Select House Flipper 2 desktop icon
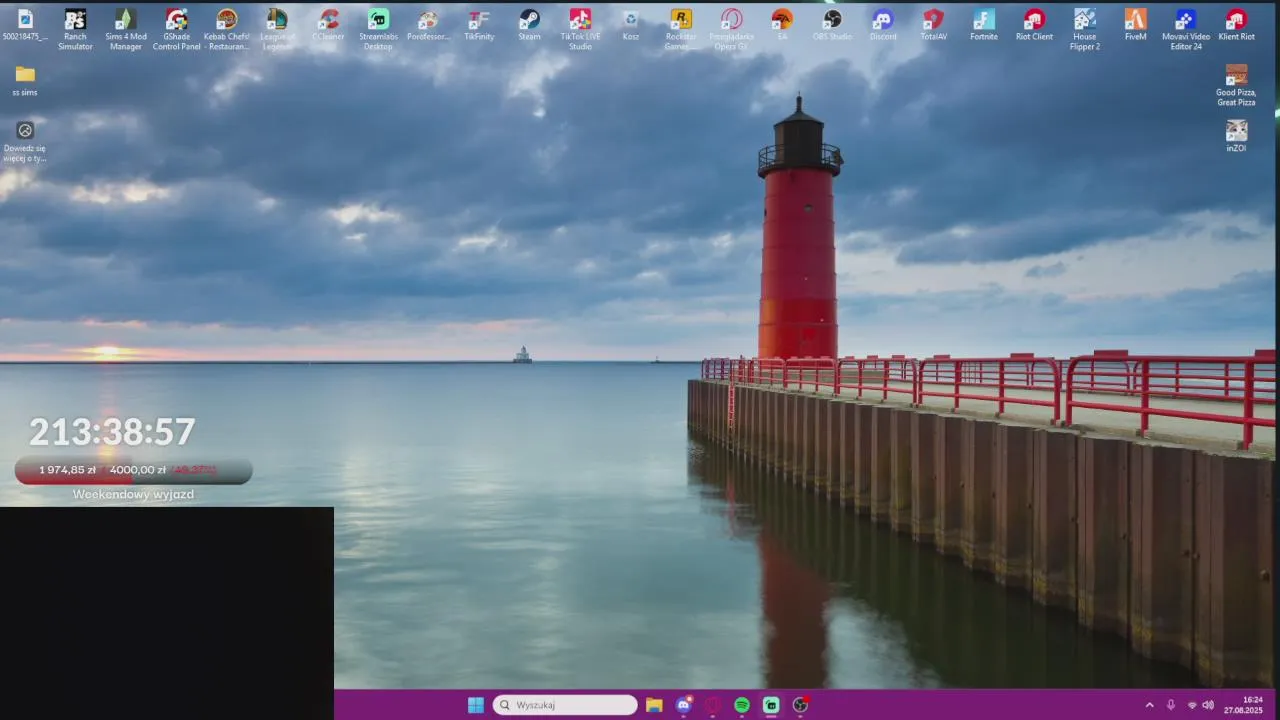The width and height of the screenshot is (1280, 720). [1085, 29]
